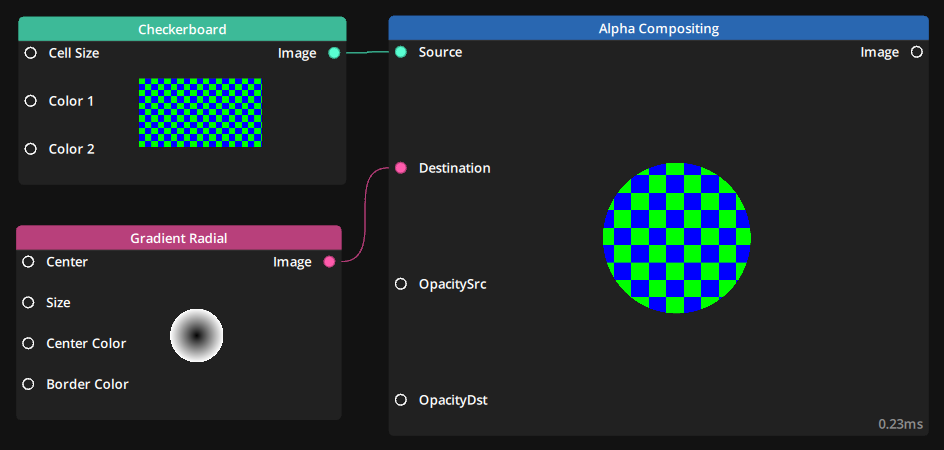Click the Size input socket
The height and width of the screenshot is (450, 944).
pos(28,302)
